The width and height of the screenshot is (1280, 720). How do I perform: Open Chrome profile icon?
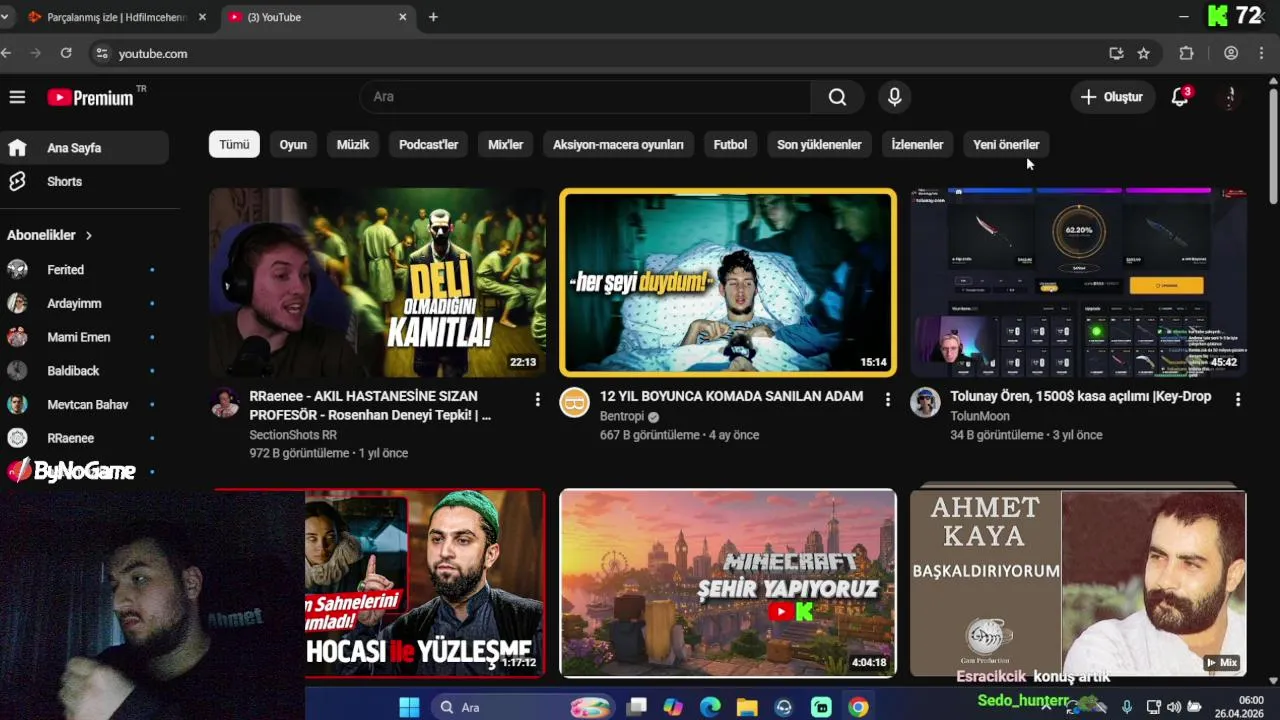point(1231,53)
